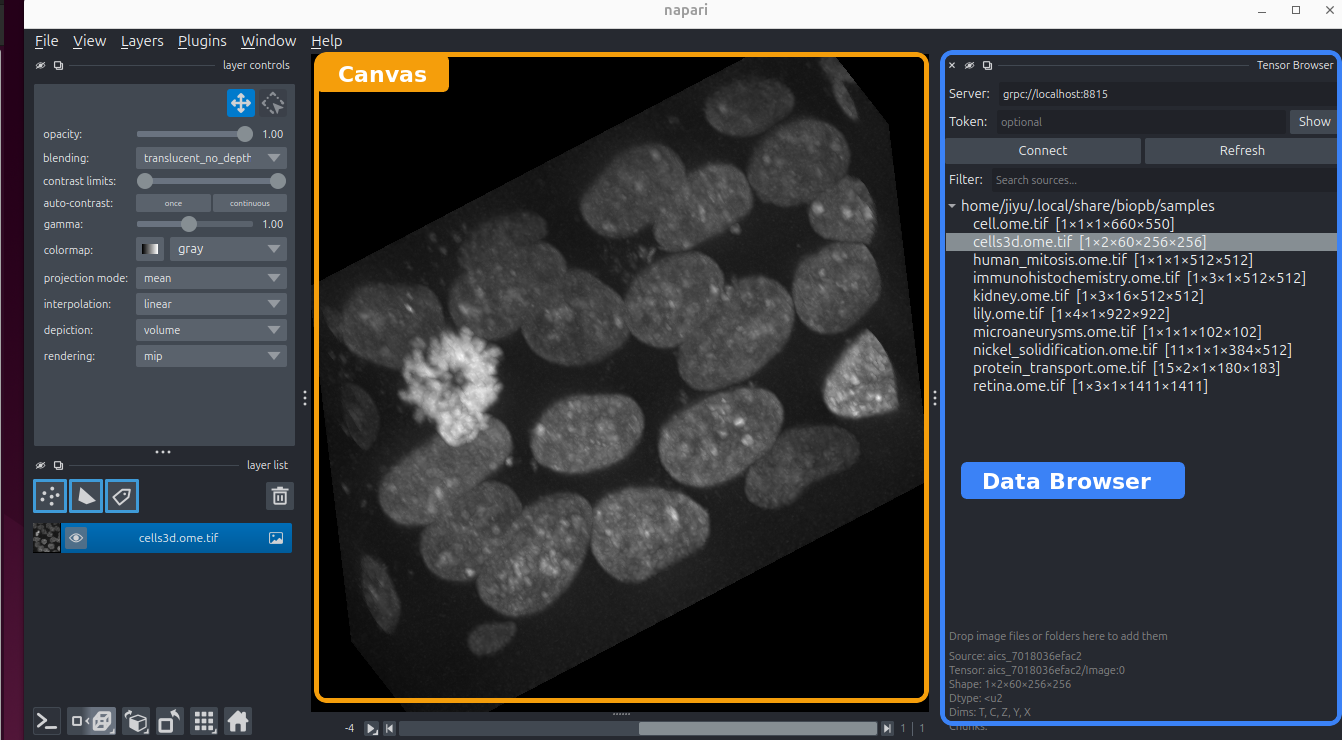Click the Refresh button
Image resolution: width=1342 pixels, height=740 pixels.
tap(1242, 151)
